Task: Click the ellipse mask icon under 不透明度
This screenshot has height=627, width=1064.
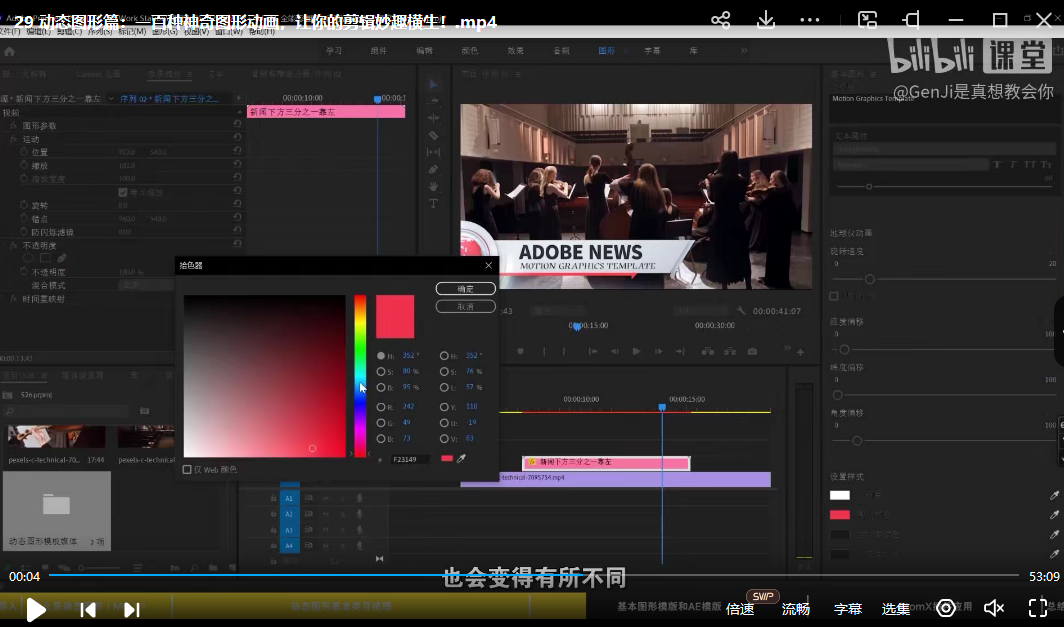Action: point(28,258)
